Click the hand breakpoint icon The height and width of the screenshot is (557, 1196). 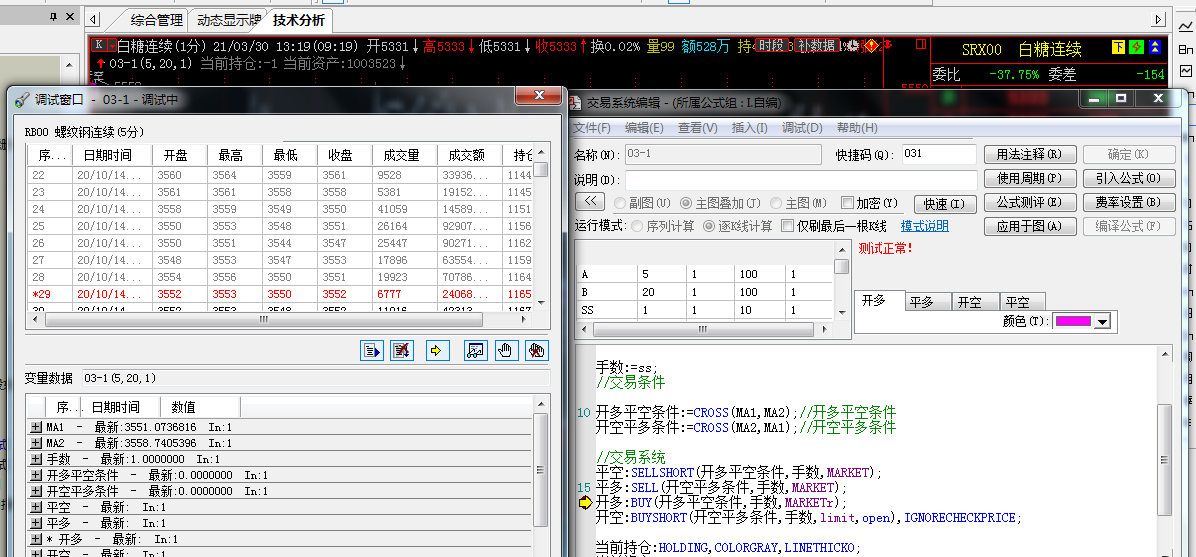(506, 350)
